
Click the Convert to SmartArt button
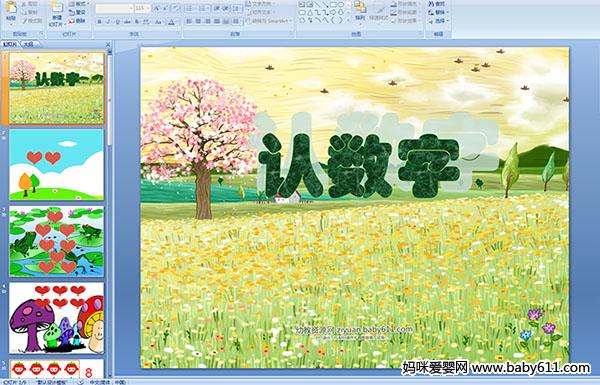[269, 21]
